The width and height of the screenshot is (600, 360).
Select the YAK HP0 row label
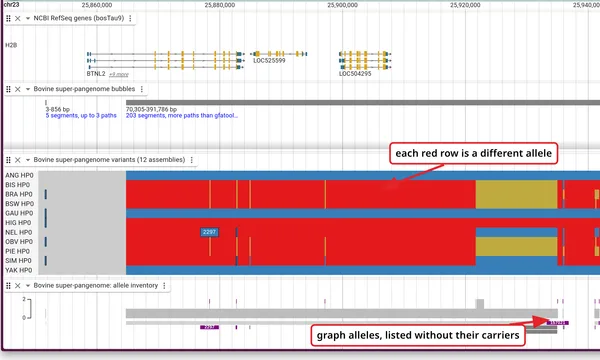click(x=18, y=270)
